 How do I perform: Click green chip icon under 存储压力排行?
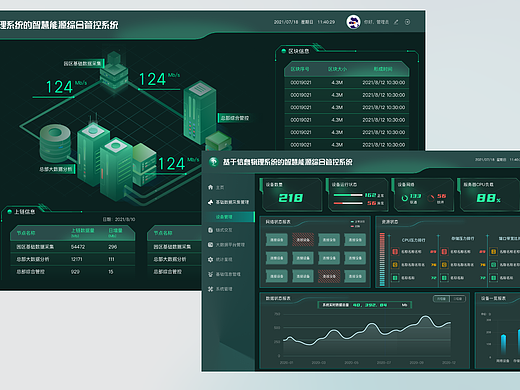click(x=444, y=277)
